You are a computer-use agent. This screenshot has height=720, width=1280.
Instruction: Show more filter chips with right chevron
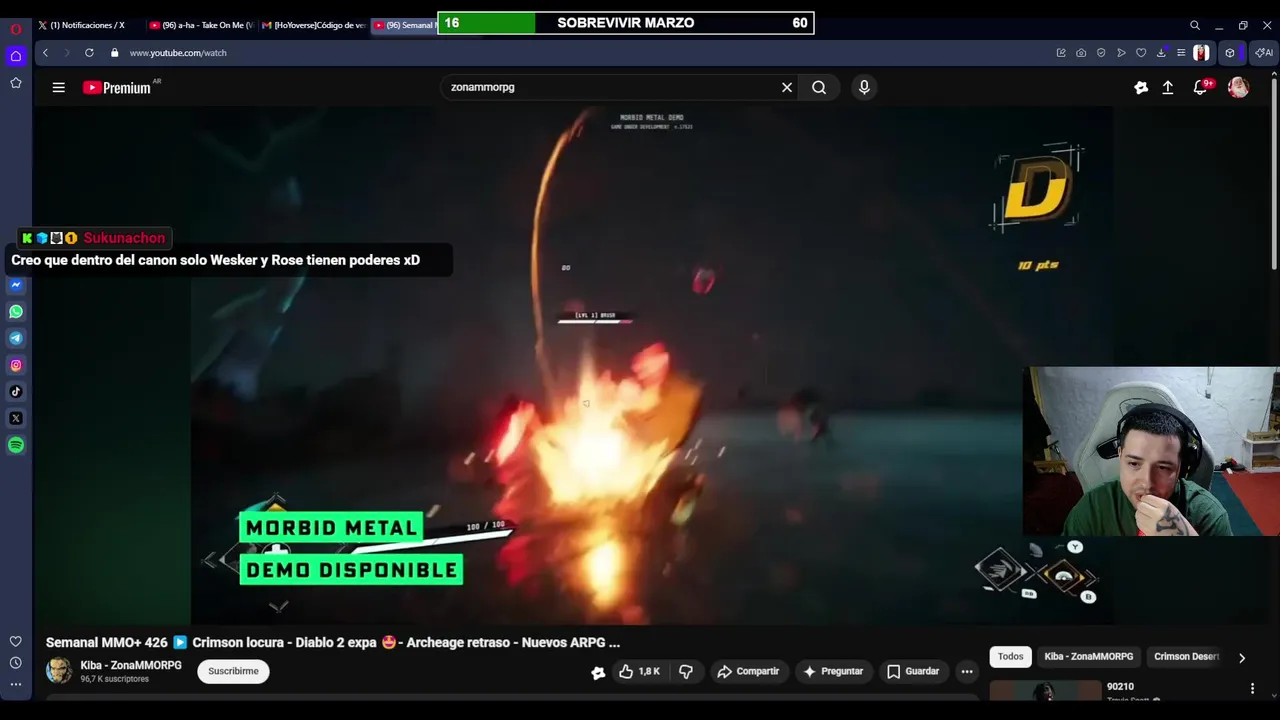tap(1242, 658)
